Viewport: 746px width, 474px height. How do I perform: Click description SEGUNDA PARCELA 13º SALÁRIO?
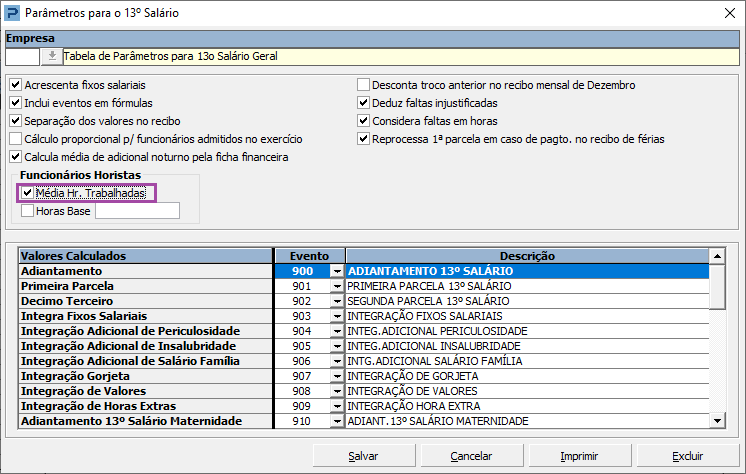tap(527, 301)
